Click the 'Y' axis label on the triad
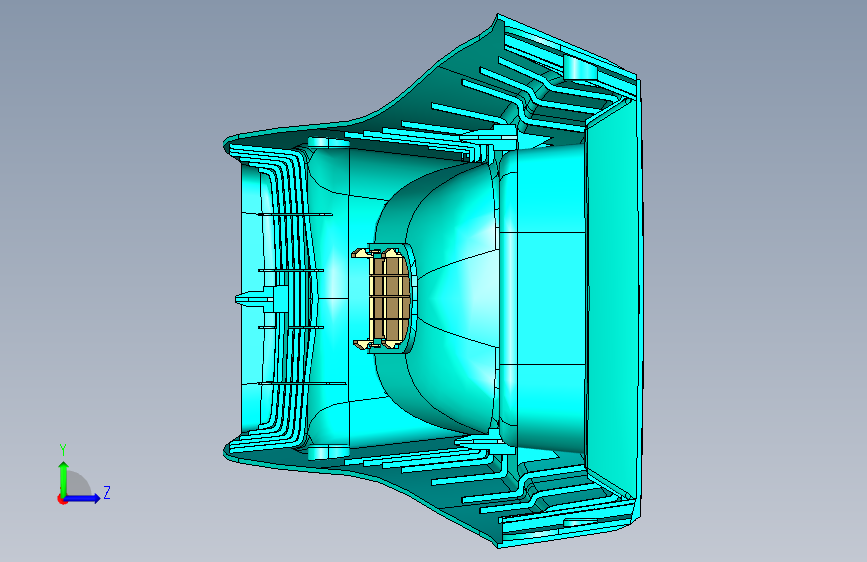 63,450
